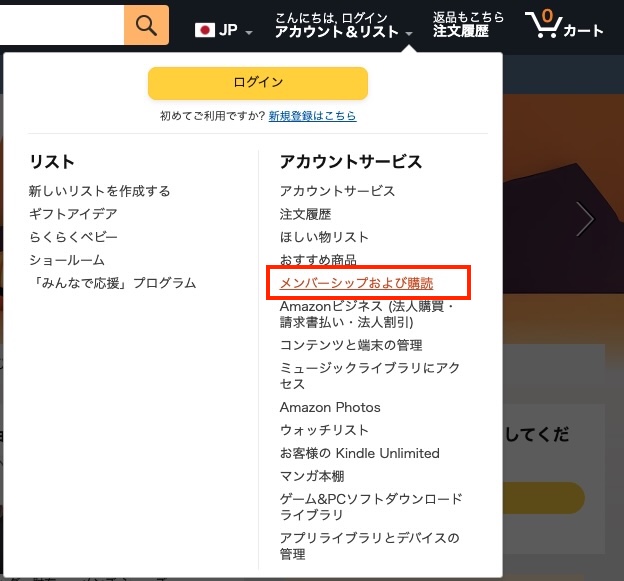Open コンテンツと端末の管理 link
624x581 pixels.
[351, 345]
